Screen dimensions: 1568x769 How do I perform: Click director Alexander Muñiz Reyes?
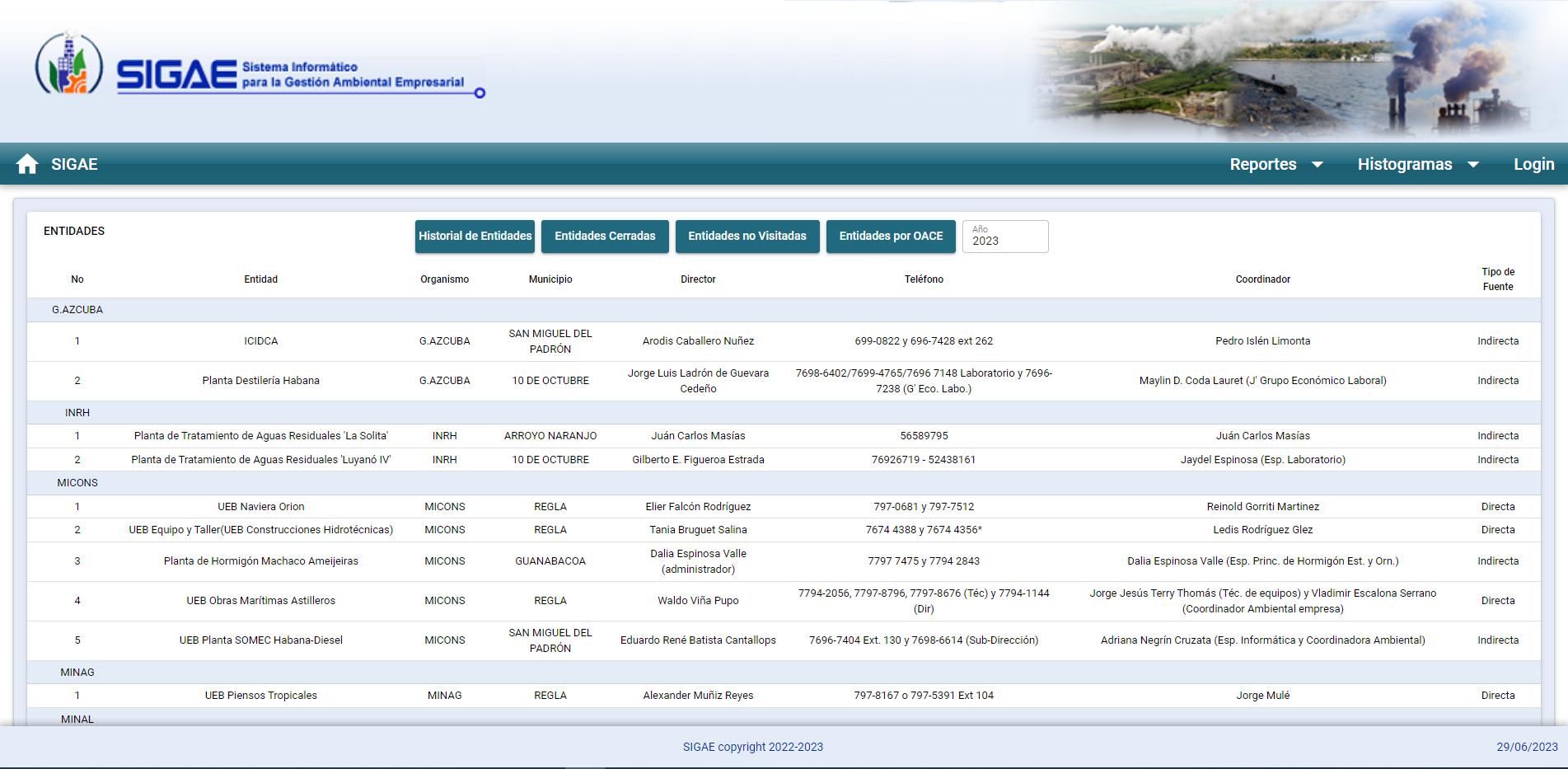point(698,696)
